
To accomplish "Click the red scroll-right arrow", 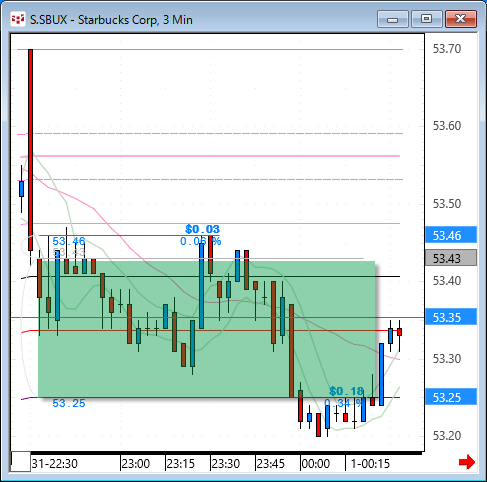I will pos(467,462).
